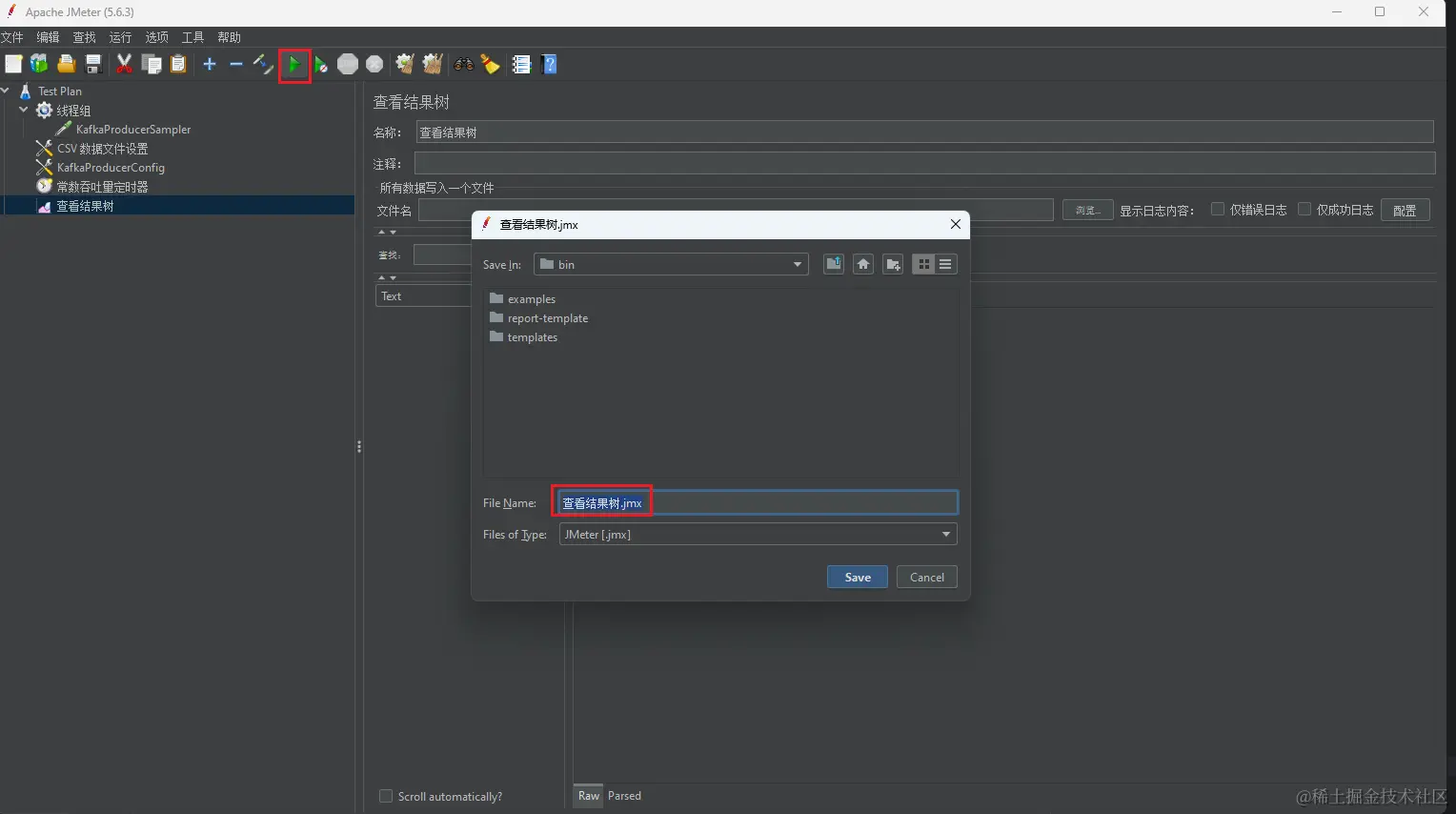Open the 文件 menu
This screenshot has width=1456, height=814.
11,37
